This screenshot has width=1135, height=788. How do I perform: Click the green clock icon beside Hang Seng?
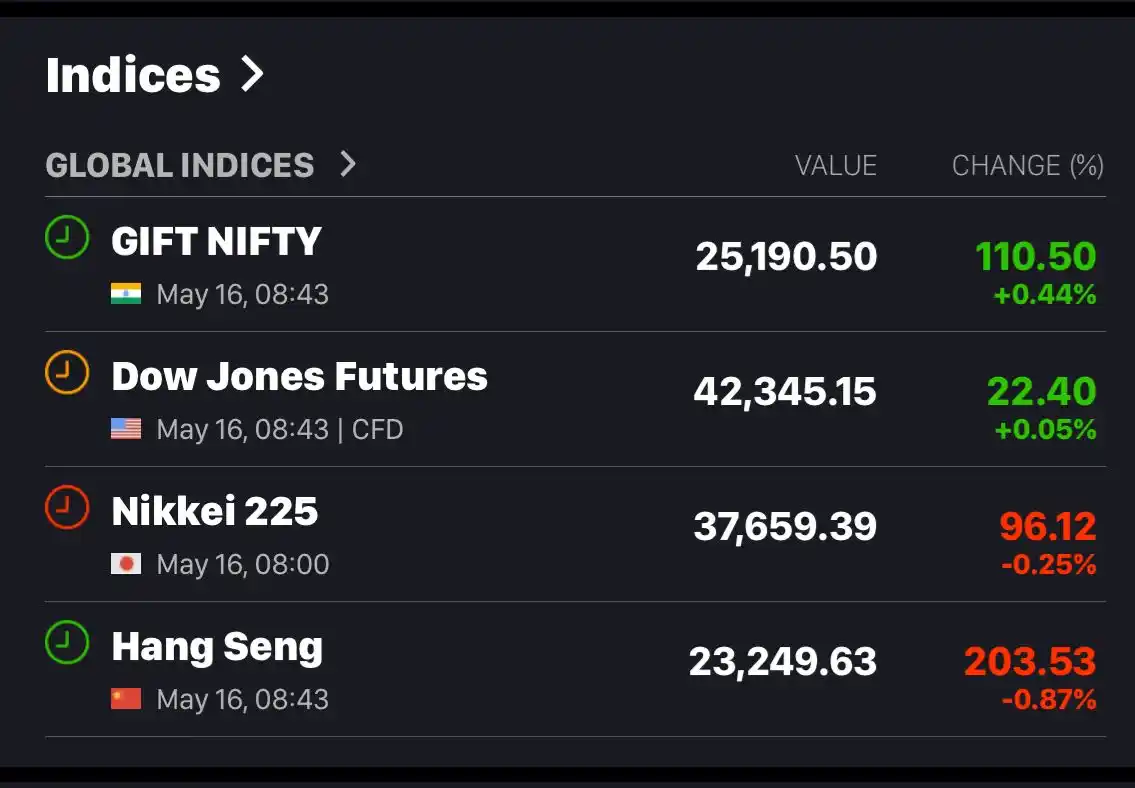(x=67, y=642)
